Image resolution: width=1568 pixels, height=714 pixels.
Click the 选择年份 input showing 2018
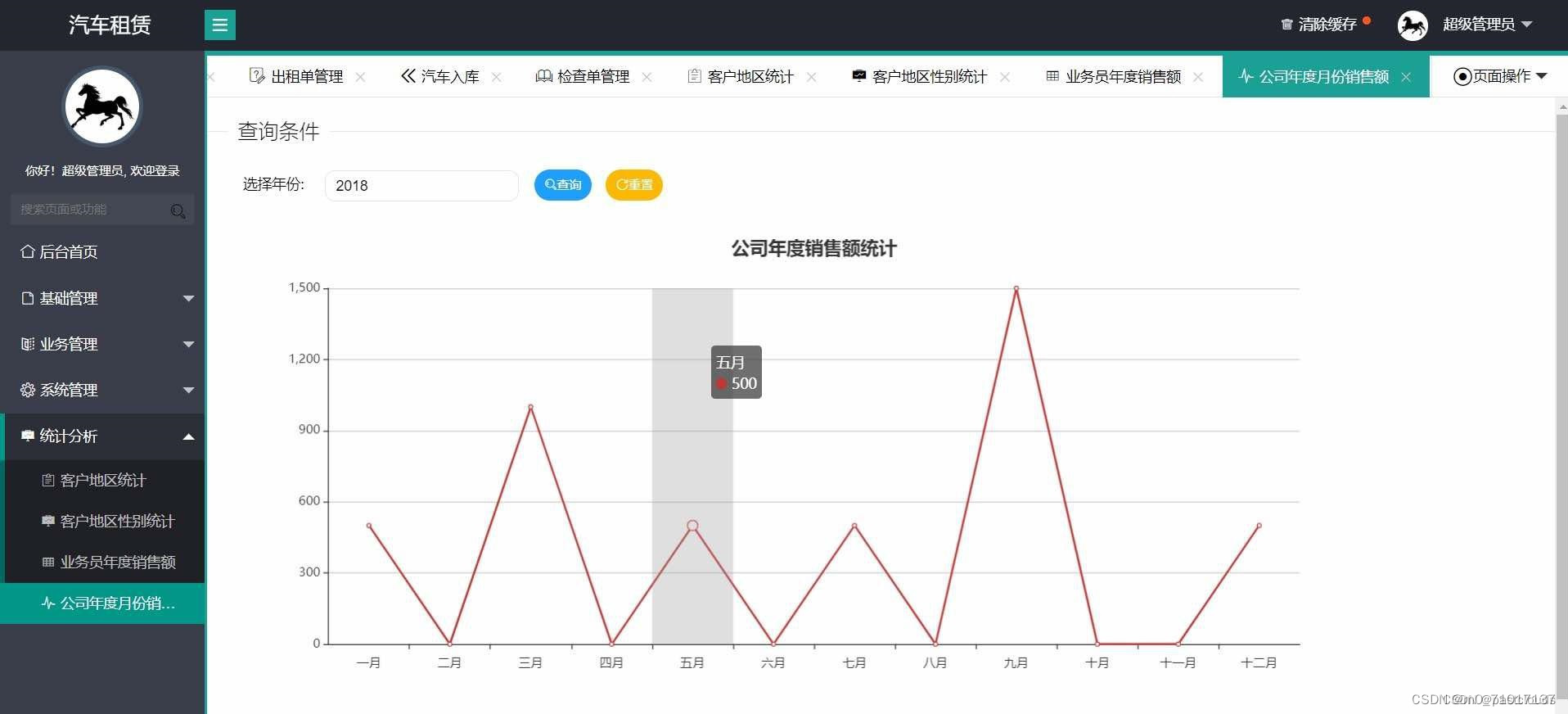click(x=421, y=186)
